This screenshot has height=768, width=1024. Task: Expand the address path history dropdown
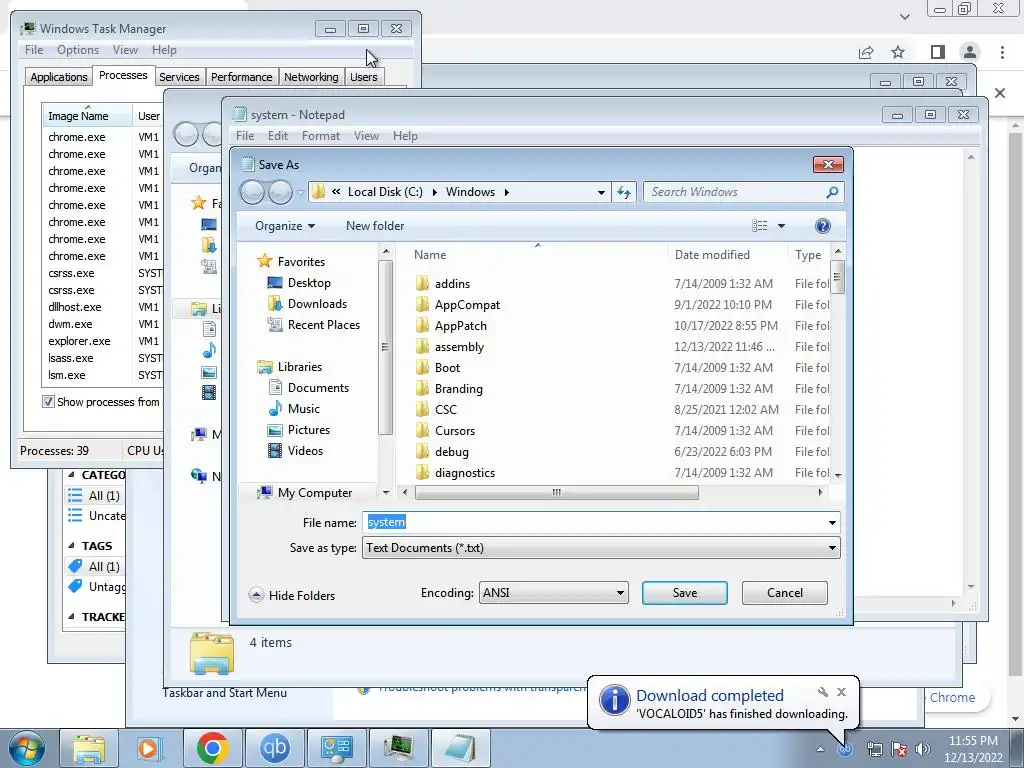[601, 192]
